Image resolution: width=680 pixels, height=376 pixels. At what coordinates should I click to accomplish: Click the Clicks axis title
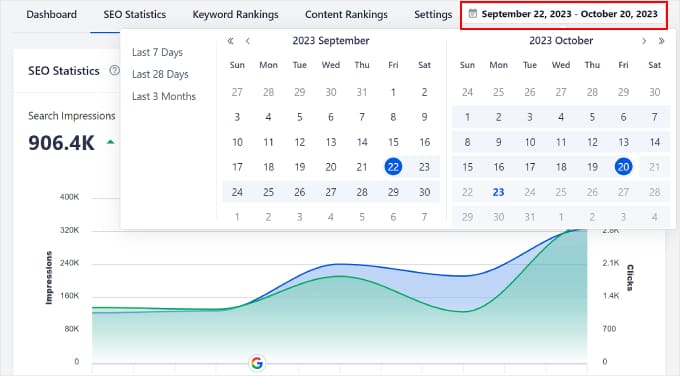(x=630, y=278)
